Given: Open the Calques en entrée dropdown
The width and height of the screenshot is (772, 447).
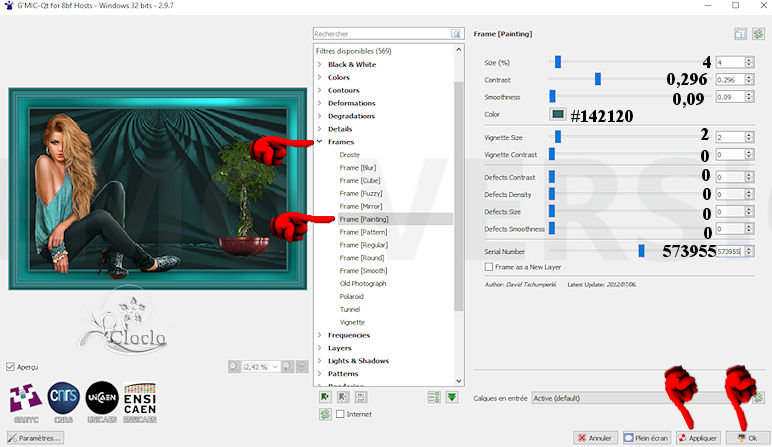Looking at the screenshot, I should pos(640,397).
